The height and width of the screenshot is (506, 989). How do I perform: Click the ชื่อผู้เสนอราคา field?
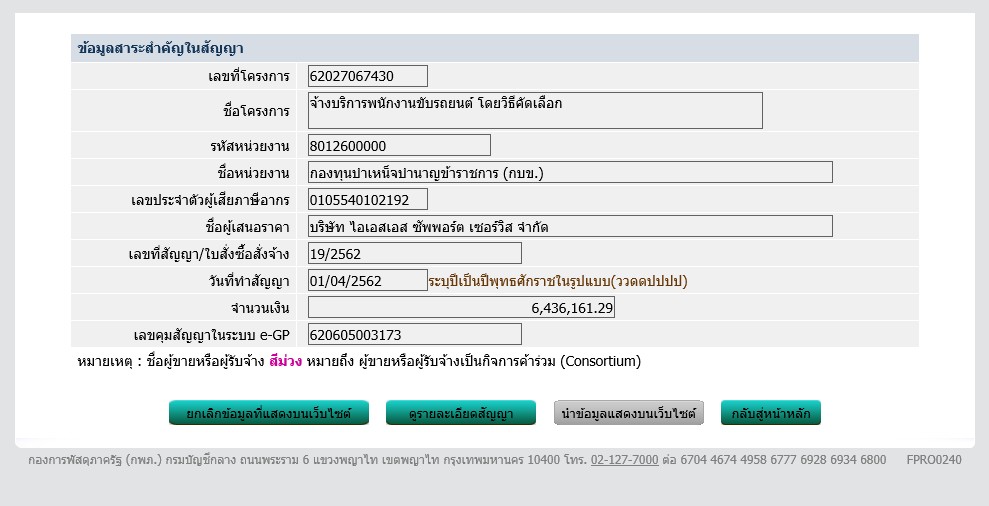570,226
